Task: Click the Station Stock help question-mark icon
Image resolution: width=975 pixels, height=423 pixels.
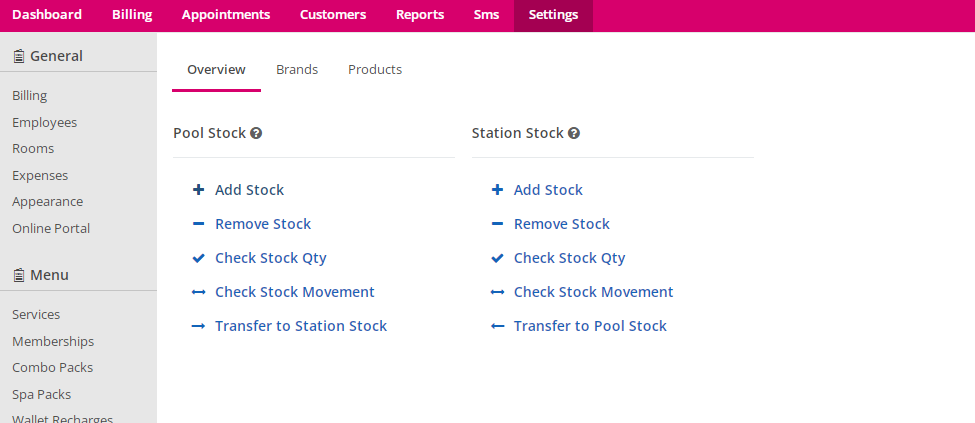Action: point(574,133)
